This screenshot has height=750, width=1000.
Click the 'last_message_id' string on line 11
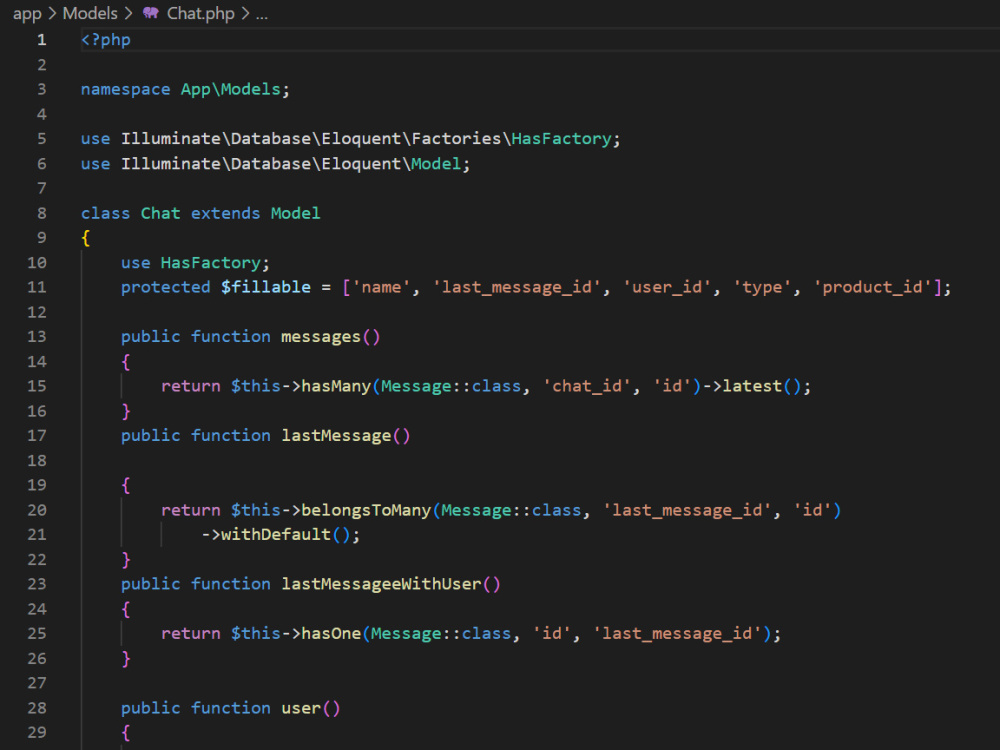517,288
